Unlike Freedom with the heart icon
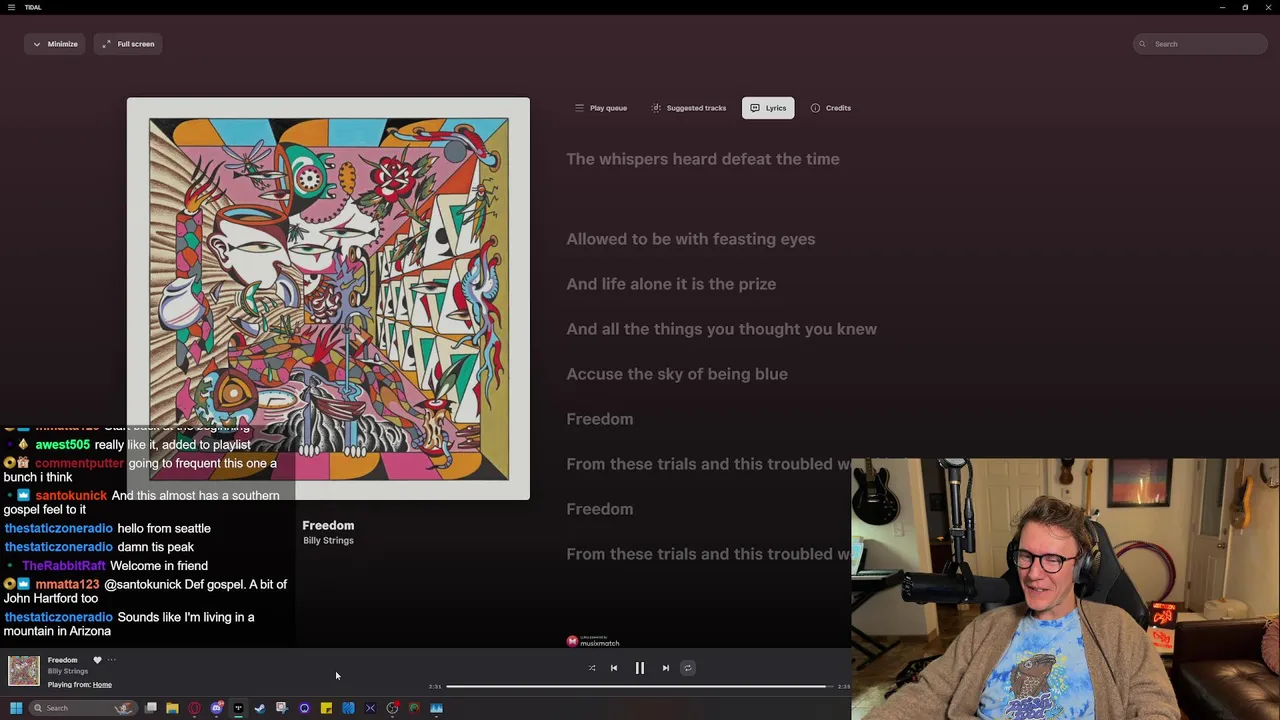The width and height of the screenshot is (1280, 720). coord(97,660)
